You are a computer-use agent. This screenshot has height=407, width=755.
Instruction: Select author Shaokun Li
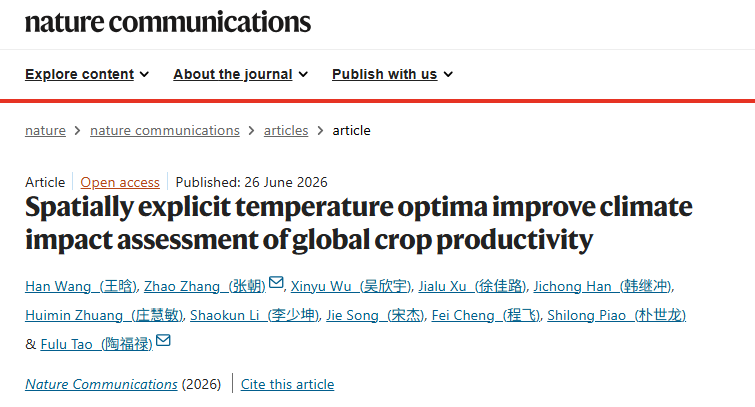point(255,315)
